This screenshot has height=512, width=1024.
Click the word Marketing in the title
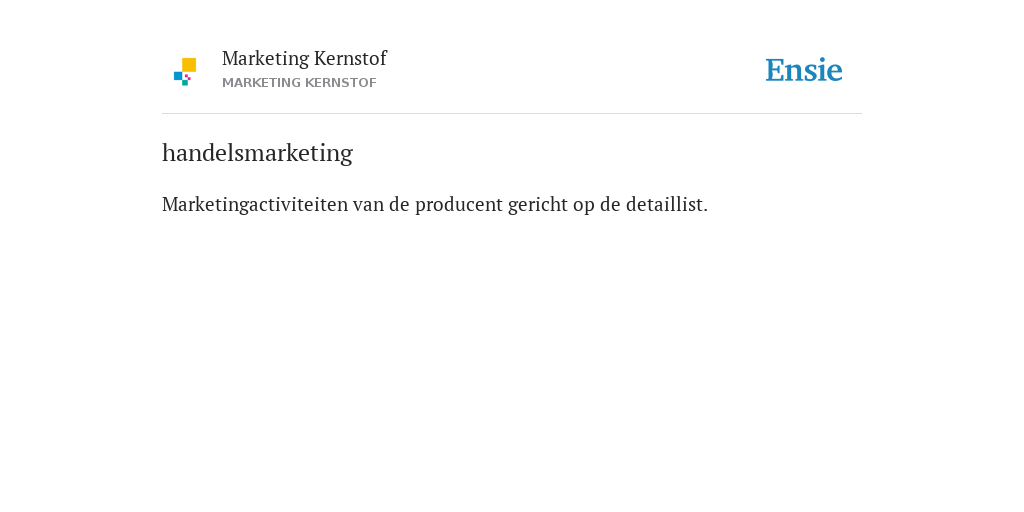coord(266,59)
